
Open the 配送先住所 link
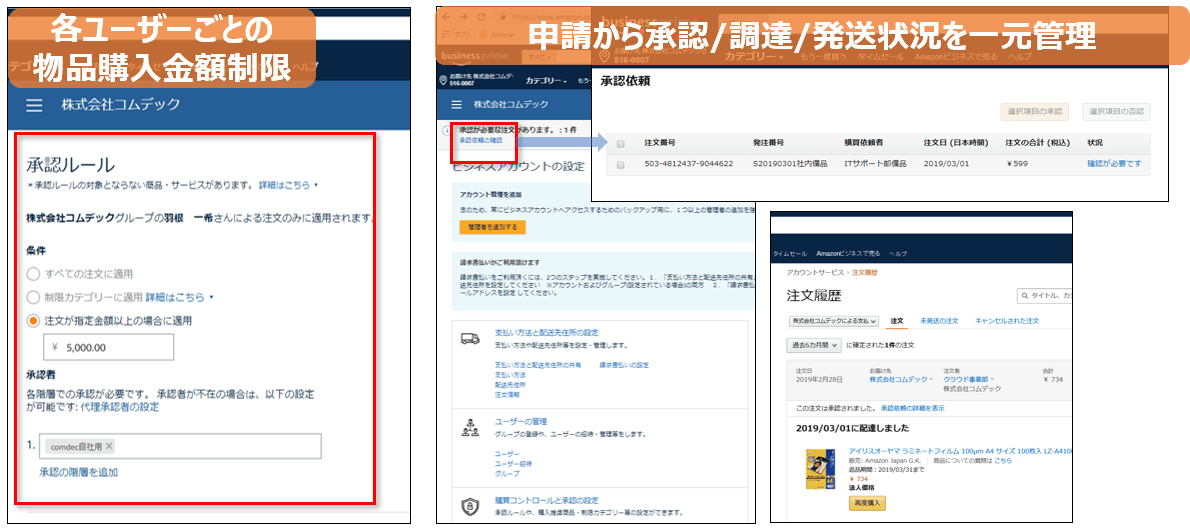coord(510,385)
